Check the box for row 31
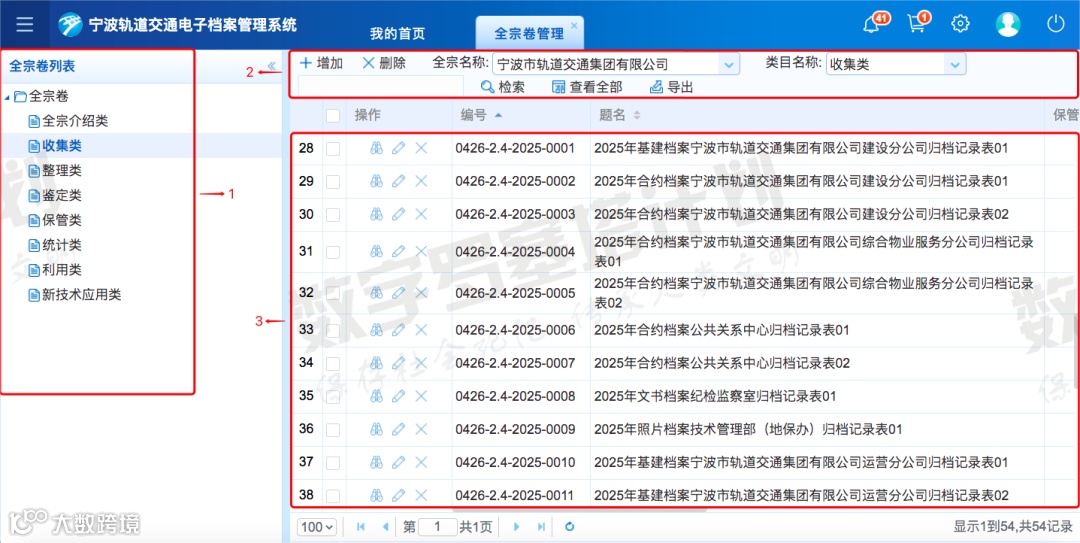 333,252
